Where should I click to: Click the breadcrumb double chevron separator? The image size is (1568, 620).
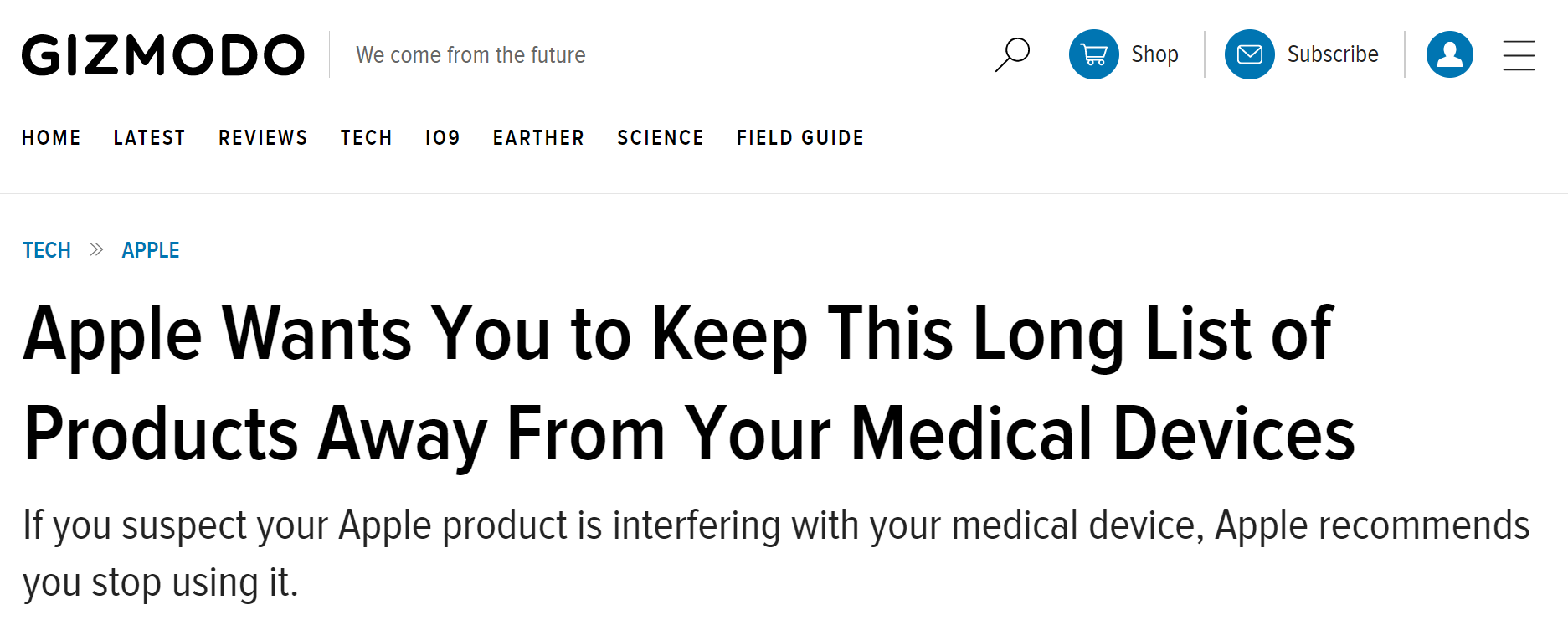pyautogui.click(x=96, y=249)
